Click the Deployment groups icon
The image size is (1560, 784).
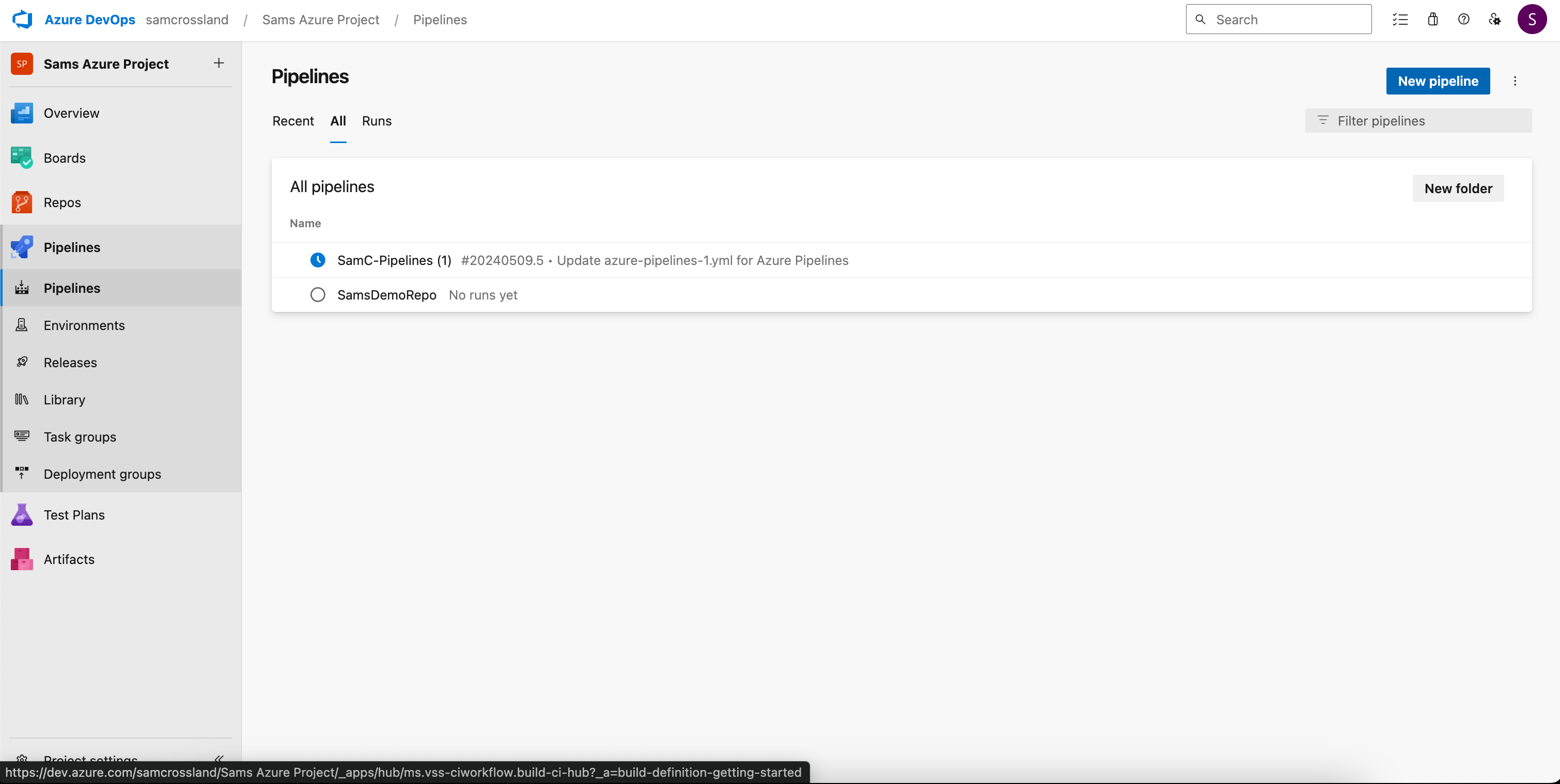(x=22, y=474)
